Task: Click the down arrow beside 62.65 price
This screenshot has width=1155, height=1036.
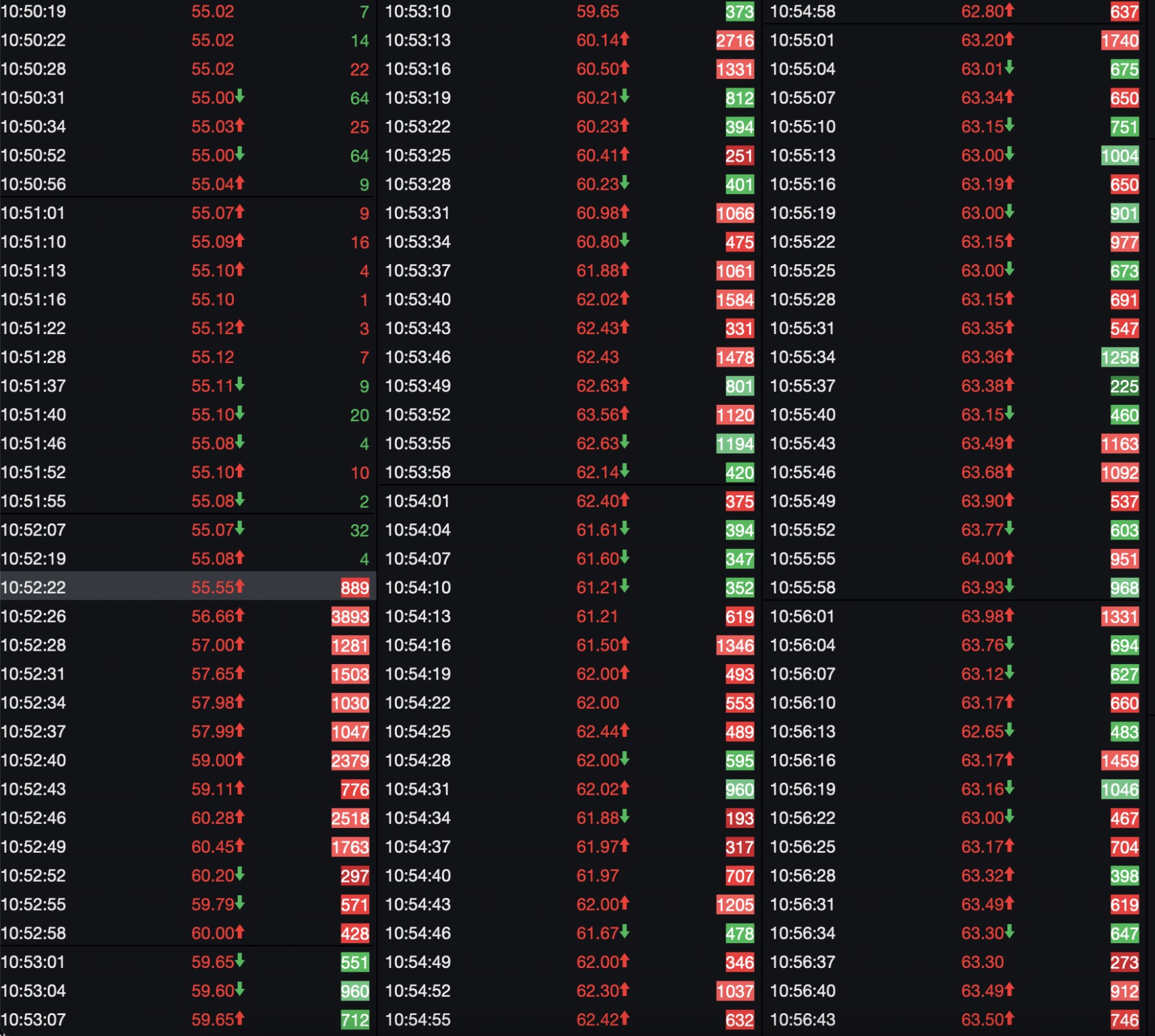Action: click(x=1009, y=730)
